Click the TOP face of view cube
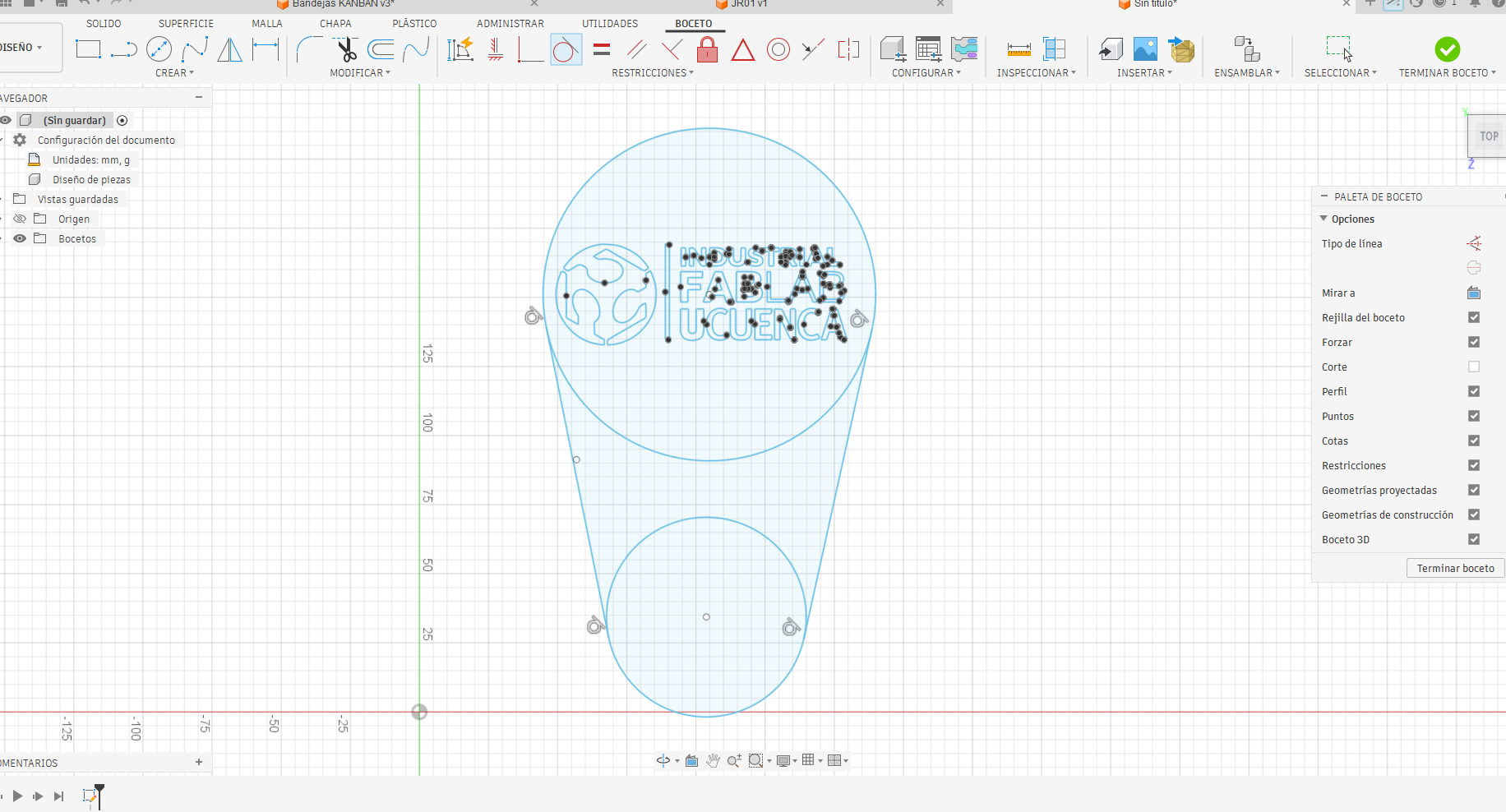The width and height of the screenshot is (1506, 812). (1489, 136)
